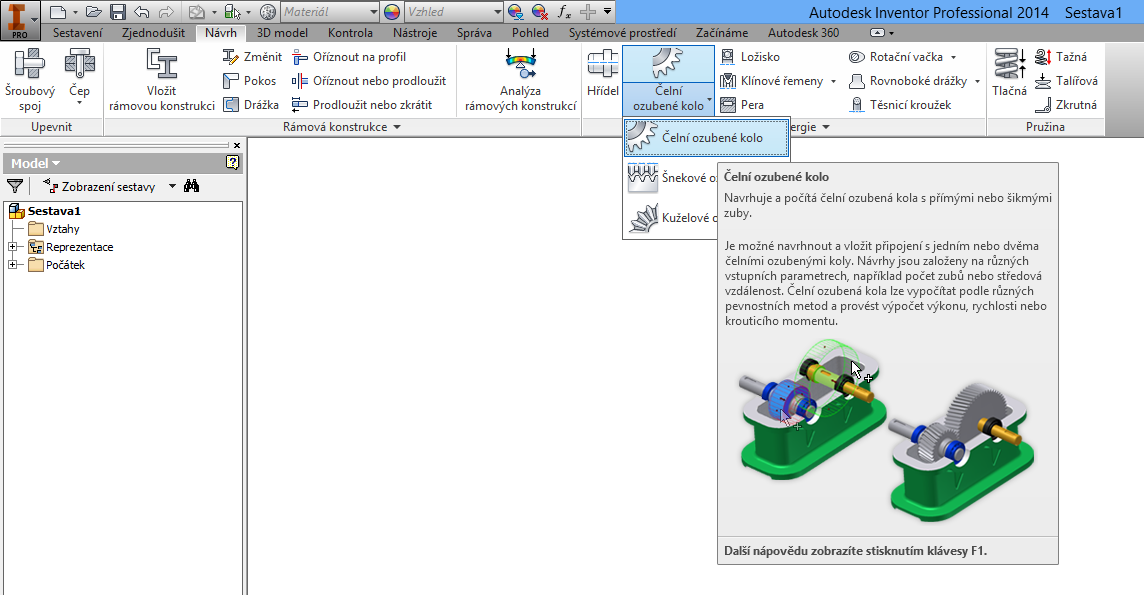This screenshot has height=595, width=1144.
Task: Click the Drážka tool
Action: [x=251, y=105]
